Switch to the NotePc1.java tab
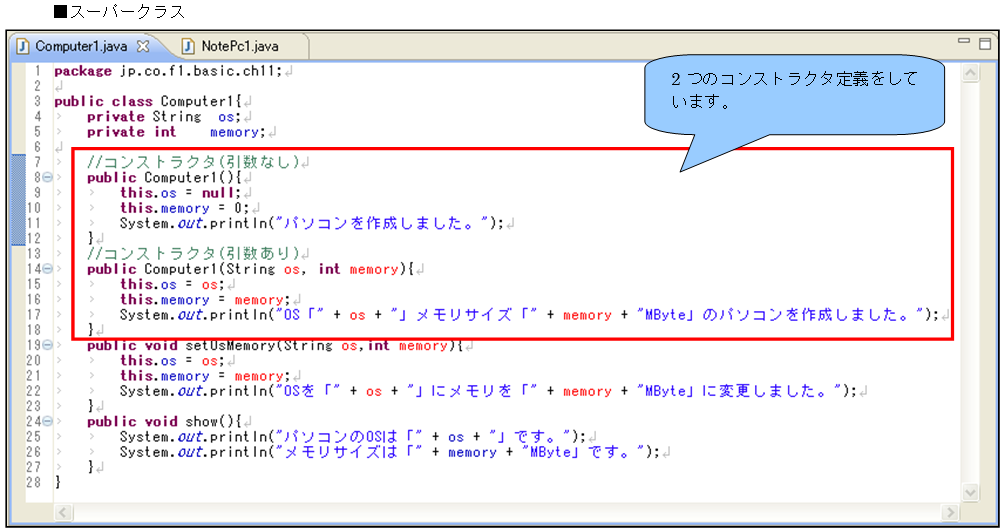This screenshot has height=531, width=1004. click(239, 46)
